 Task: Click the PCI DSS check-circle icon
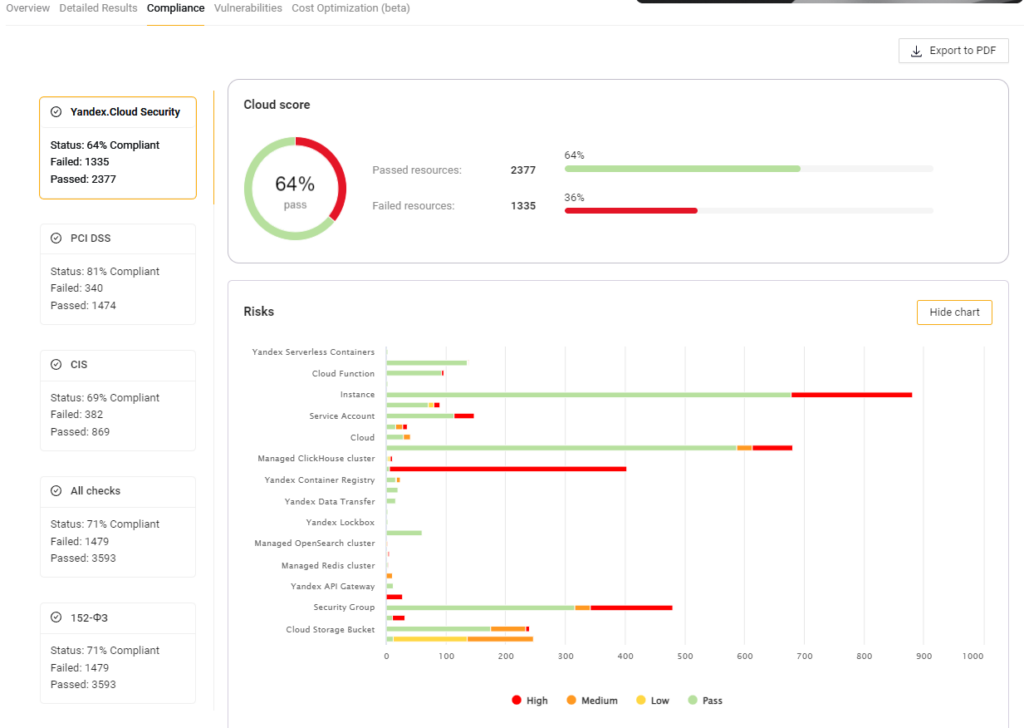pos(56,238)
